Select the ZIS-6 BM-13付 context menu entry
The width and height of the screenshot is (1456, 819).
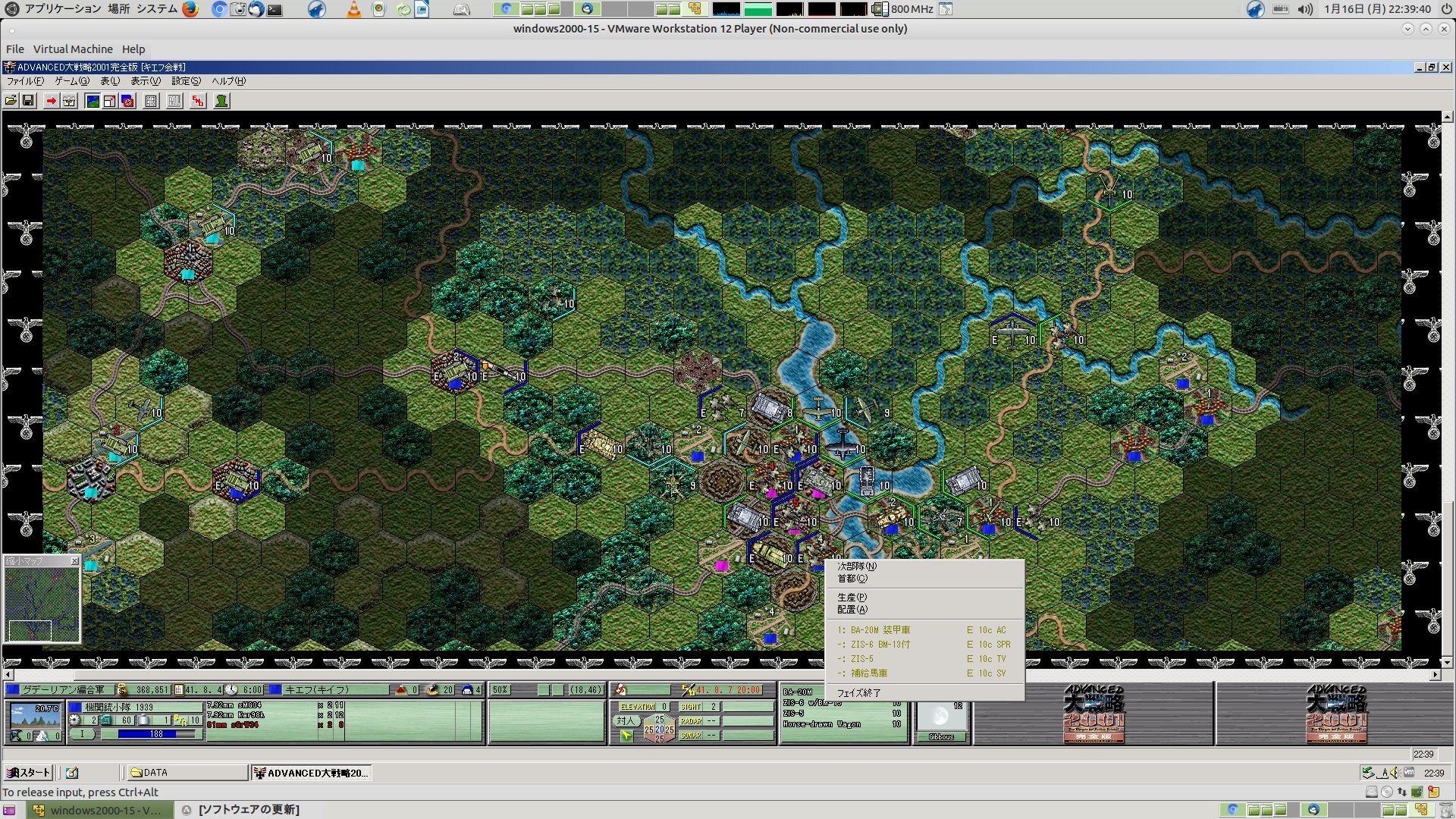pyautogui.click(x=924, y=645)
